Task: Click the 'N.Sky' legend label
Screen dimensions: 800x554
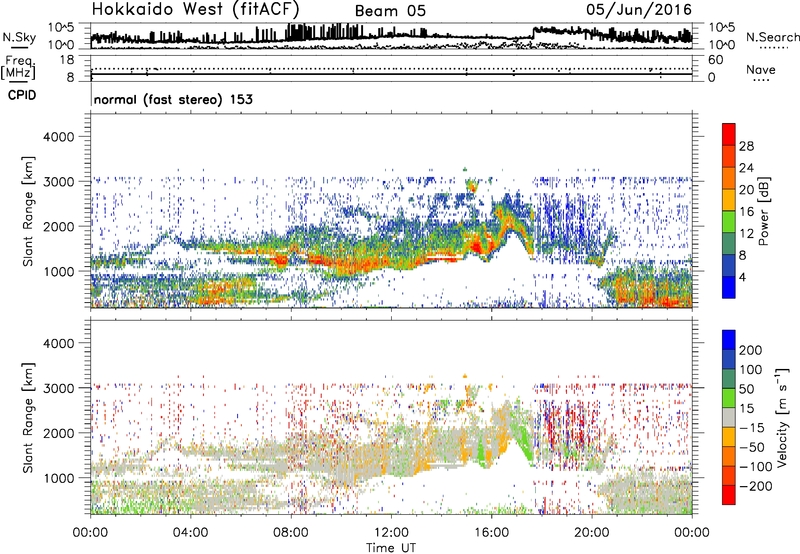Action: click(x=19, y=37)
